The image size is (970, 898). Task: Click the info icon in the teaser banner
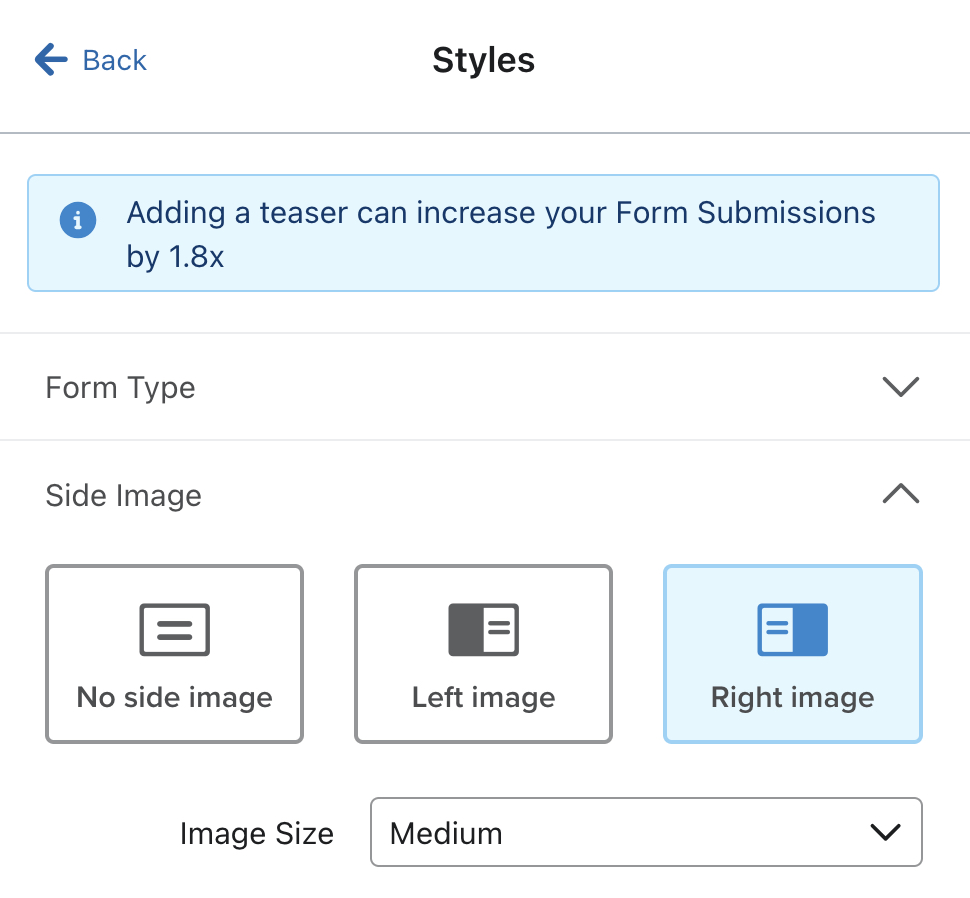tap(78, 220)
